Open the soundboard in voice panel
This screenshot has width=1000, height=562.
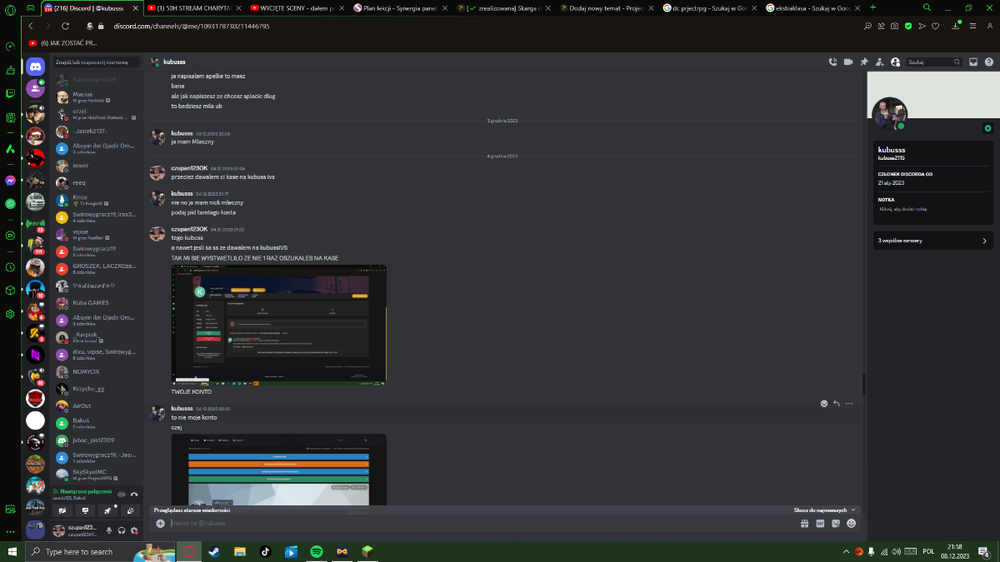tap(130, 511)
